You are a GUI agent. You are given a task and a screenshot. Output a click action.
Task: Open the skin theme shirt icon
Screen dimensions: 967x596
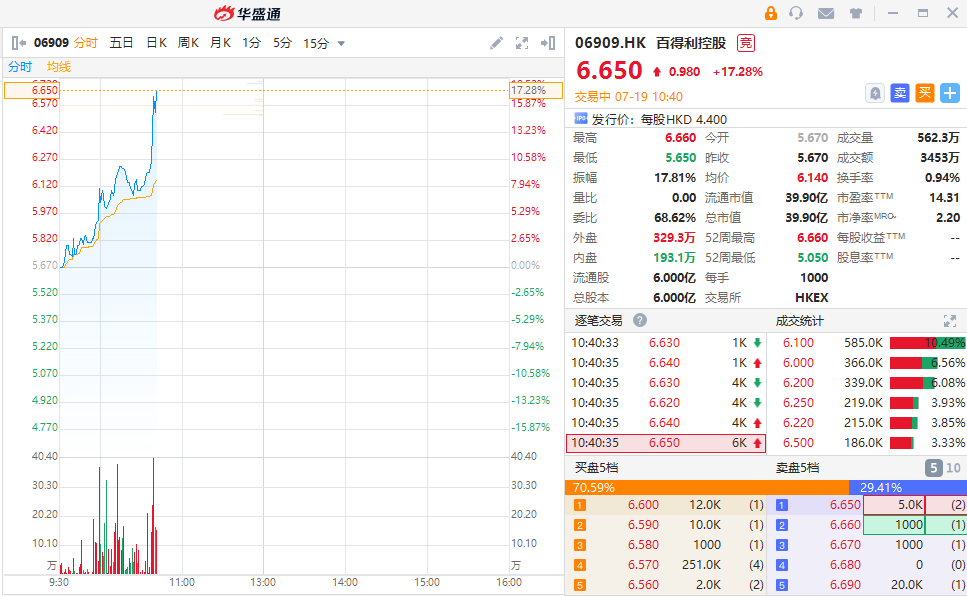pyautogui.click(x=855, y=13)
